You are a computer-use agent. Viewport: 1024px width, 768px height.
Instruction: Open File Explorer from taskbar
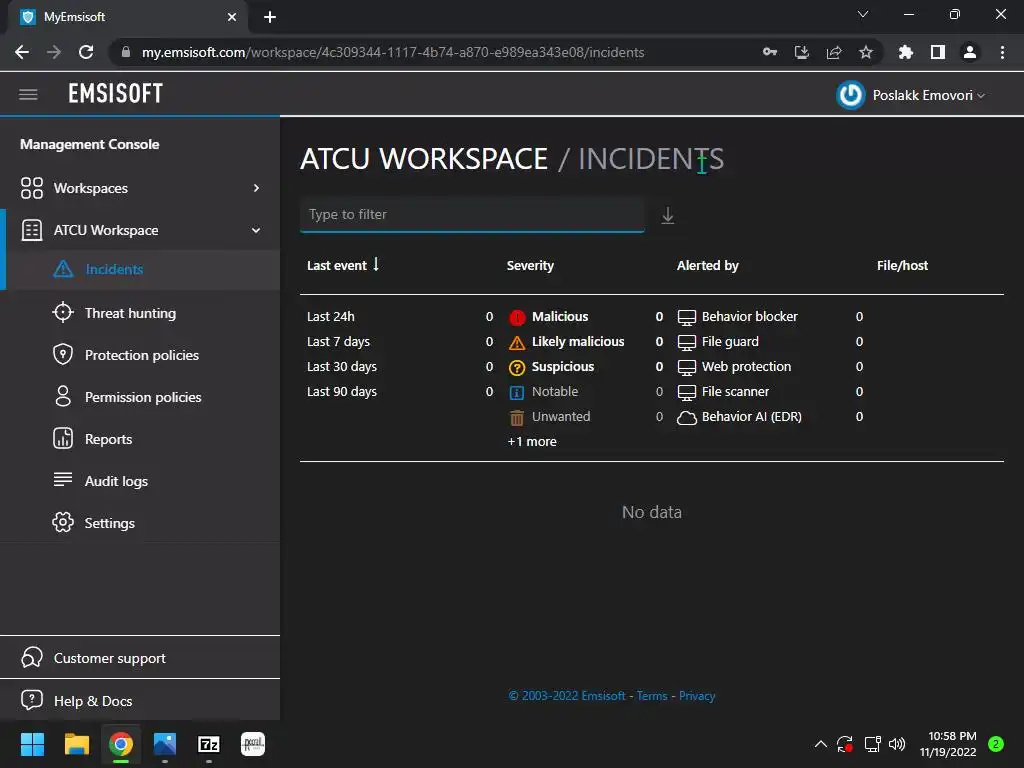tap(76, 744)
